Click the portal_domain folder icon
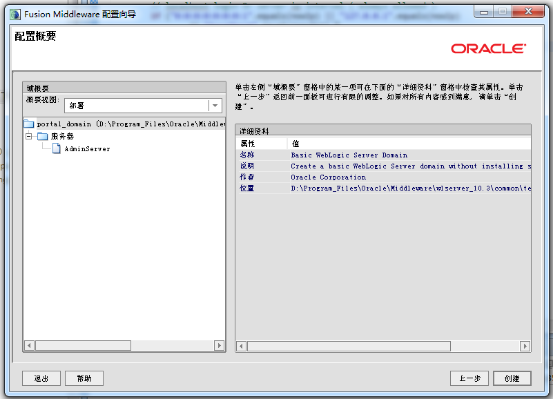 tap(29, 124)
